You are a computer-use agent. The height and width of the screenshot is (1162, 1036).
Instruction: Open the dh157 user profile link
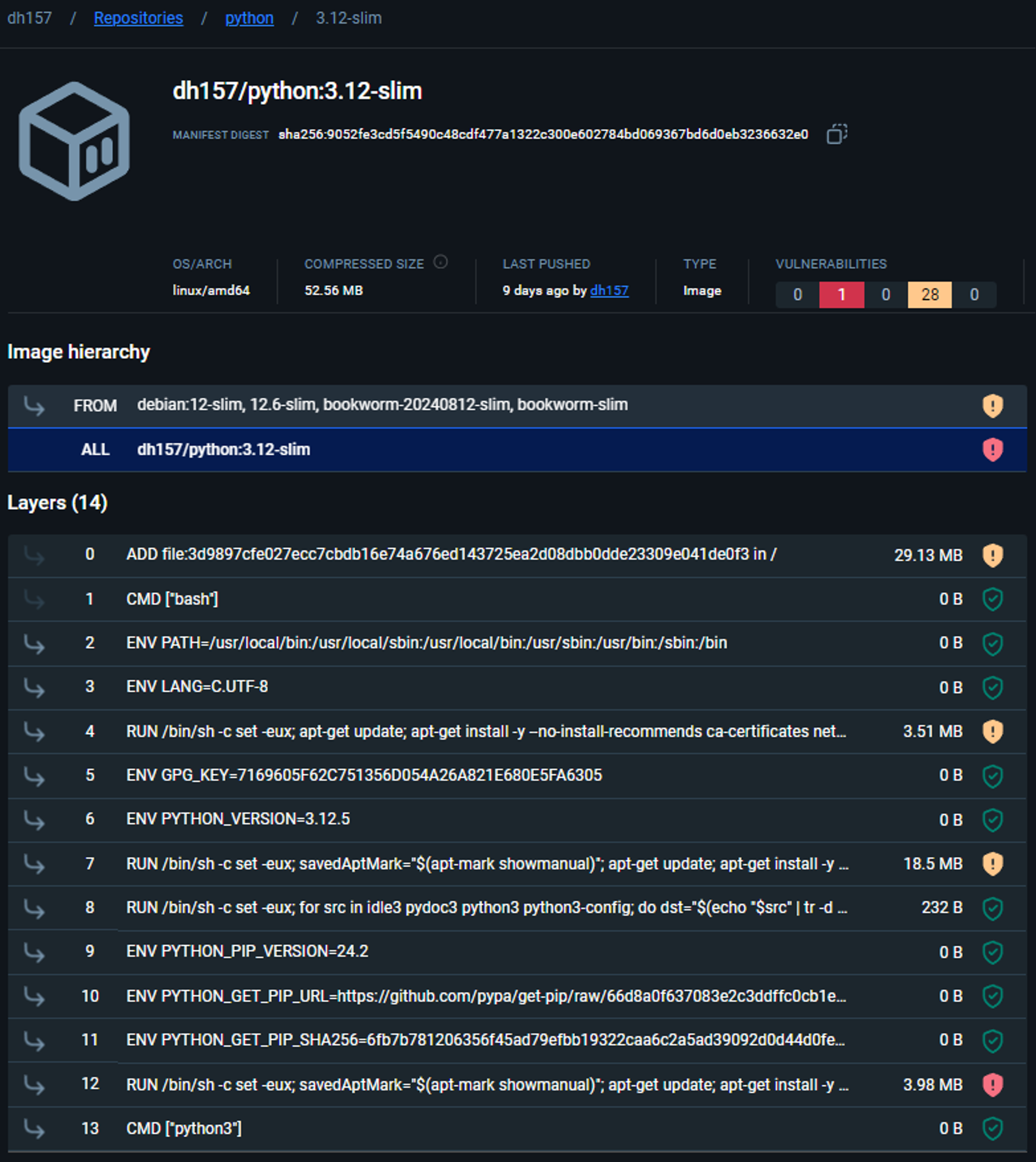point(609,291)
